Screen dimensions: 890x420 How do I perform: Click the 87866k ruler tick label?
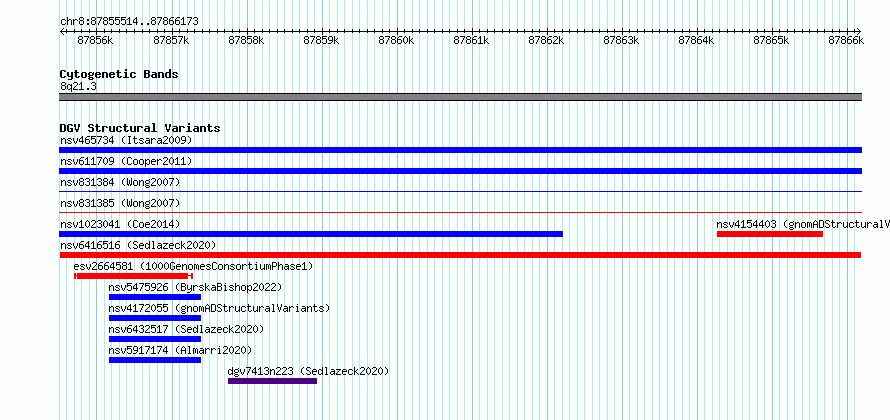coord(846,40)
